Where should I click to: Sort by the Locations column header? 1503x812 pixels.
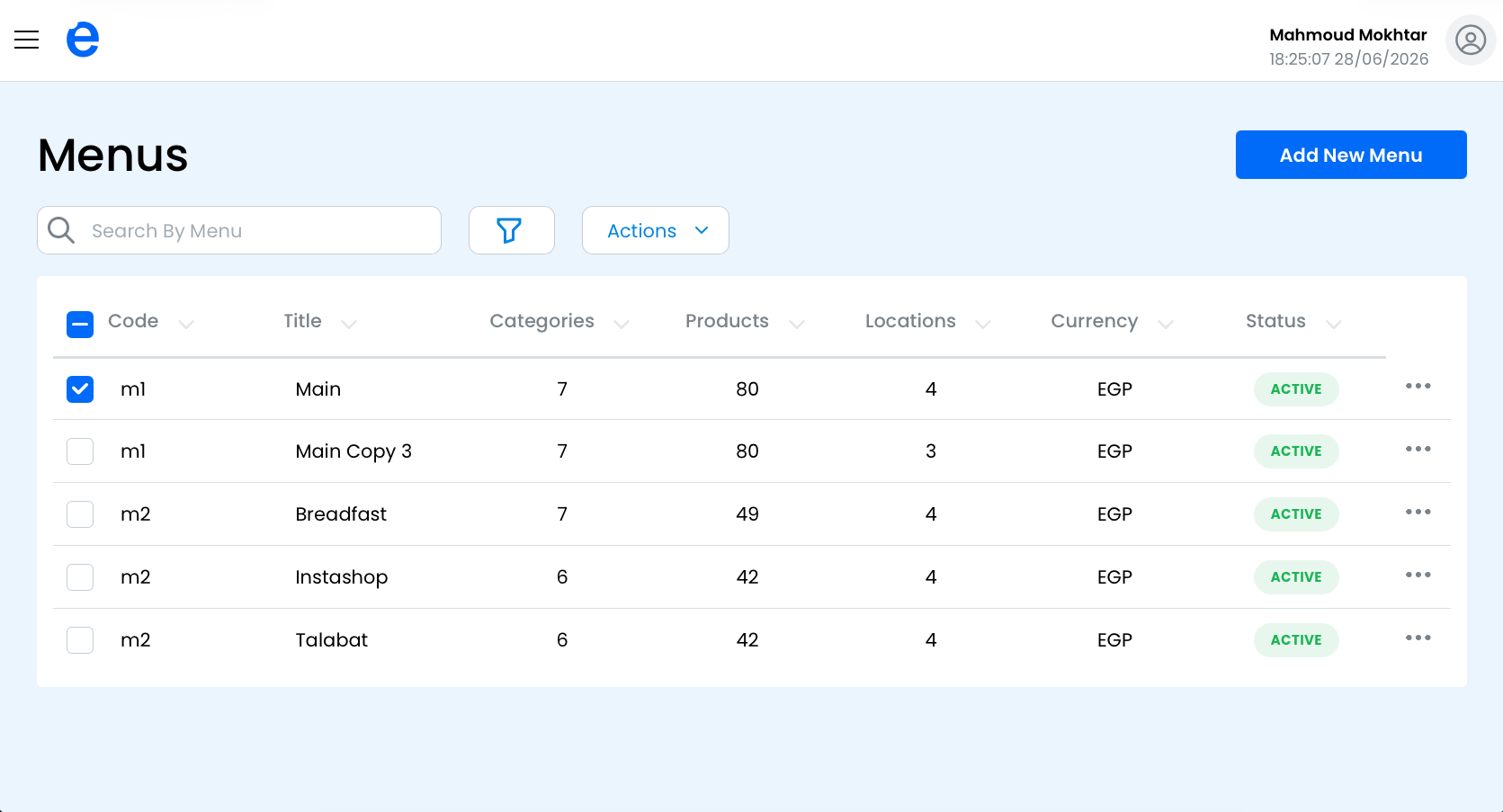tap(910, 321)
